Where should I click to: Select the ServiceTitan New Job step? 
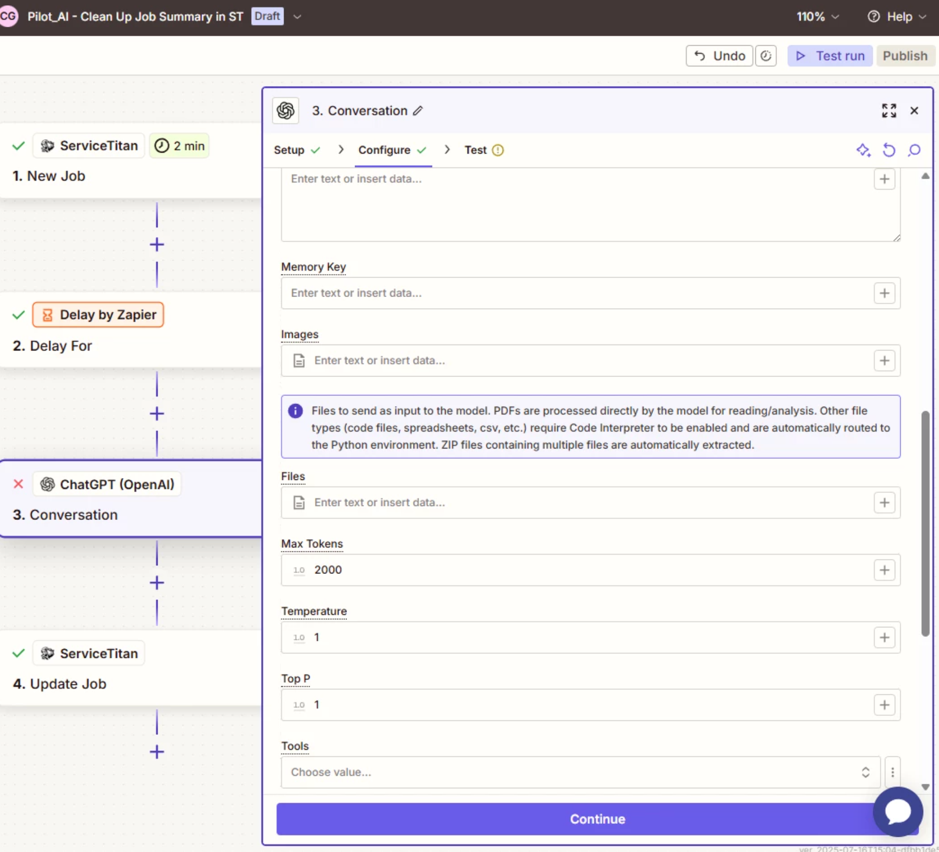pos(131,160)
